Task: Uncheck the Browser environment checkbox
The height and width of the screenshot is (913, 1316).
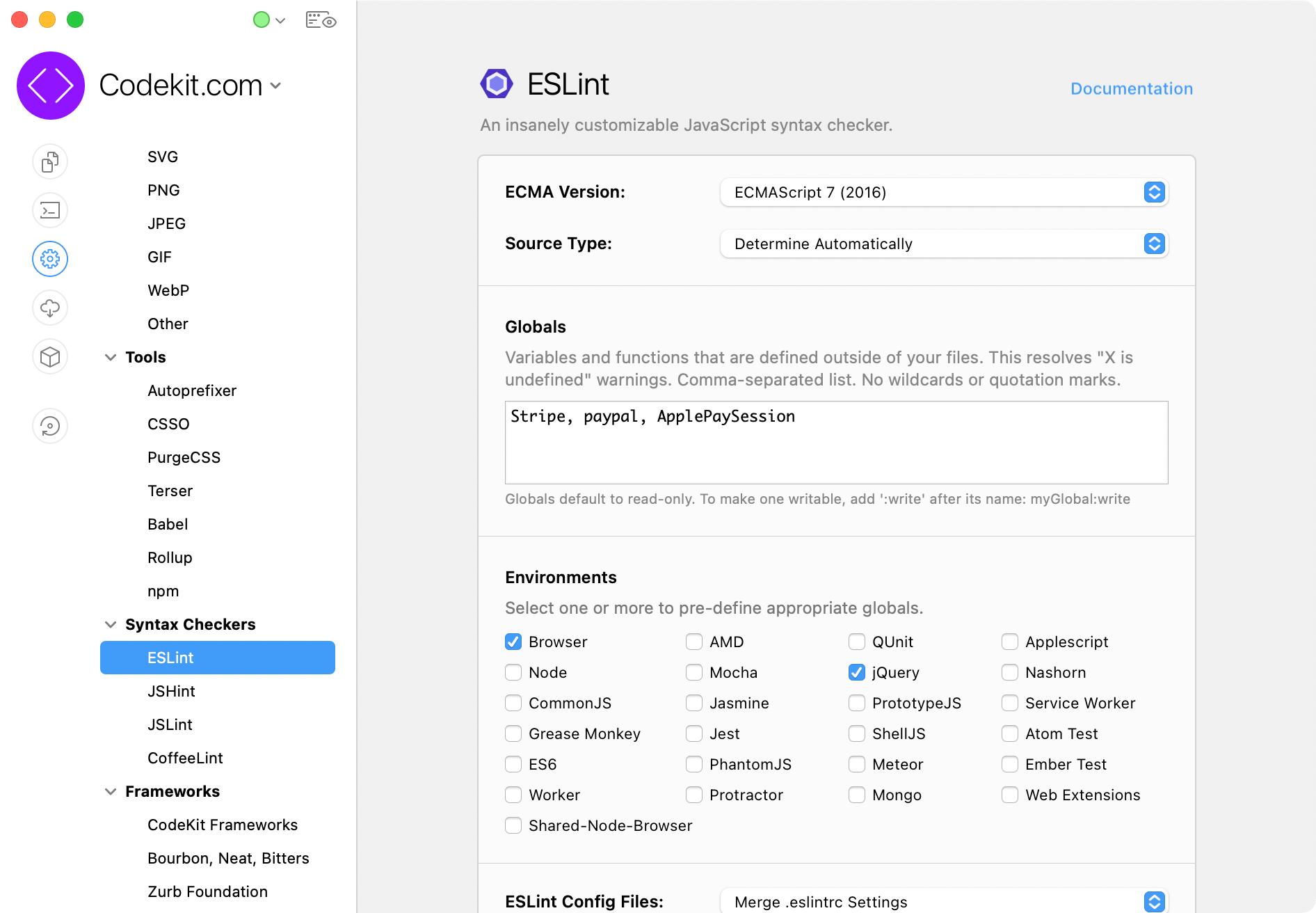Action: coord(513,642)
